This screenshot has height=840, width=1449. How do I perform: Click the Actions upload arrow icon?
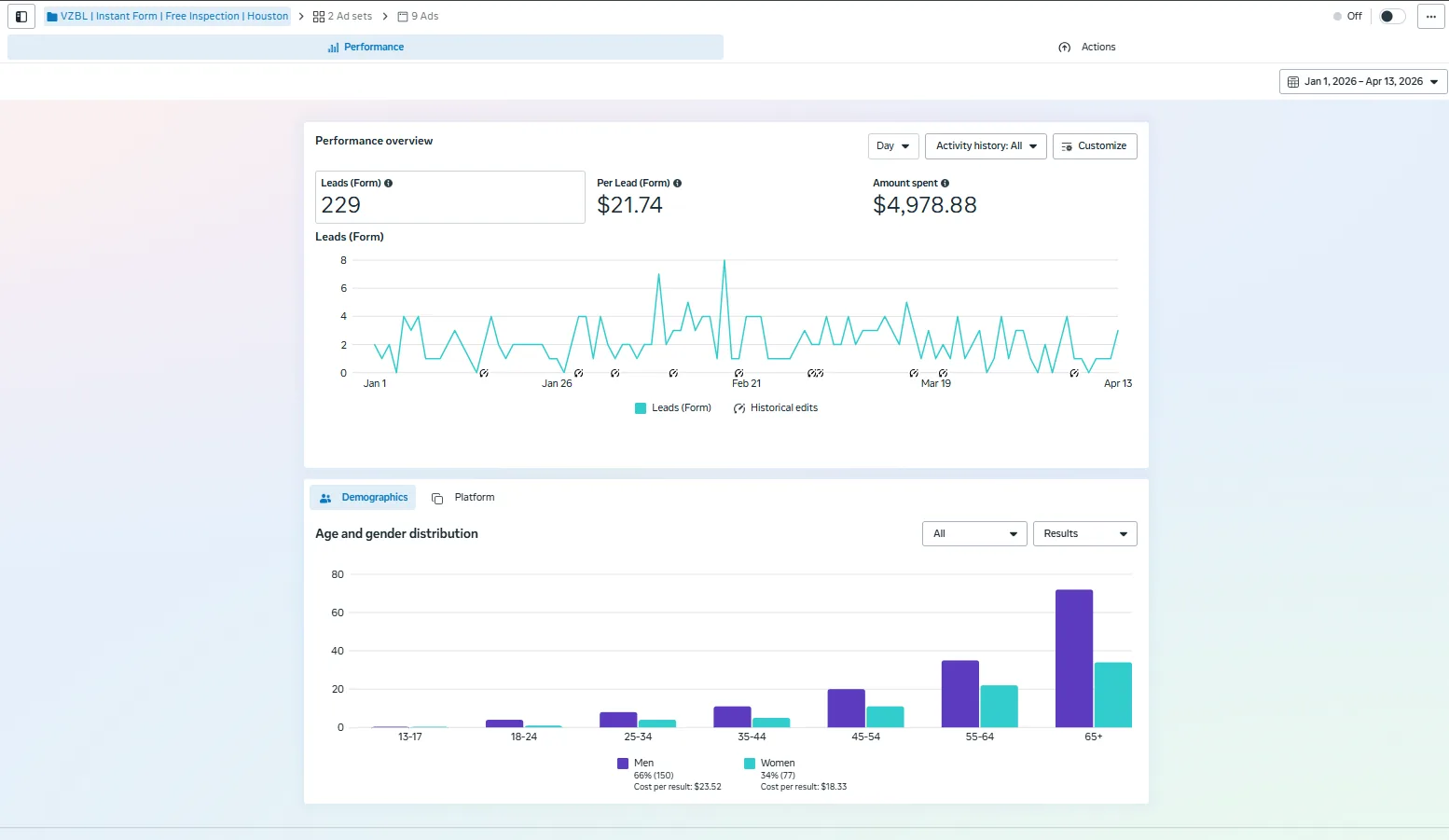(1065, 48)
